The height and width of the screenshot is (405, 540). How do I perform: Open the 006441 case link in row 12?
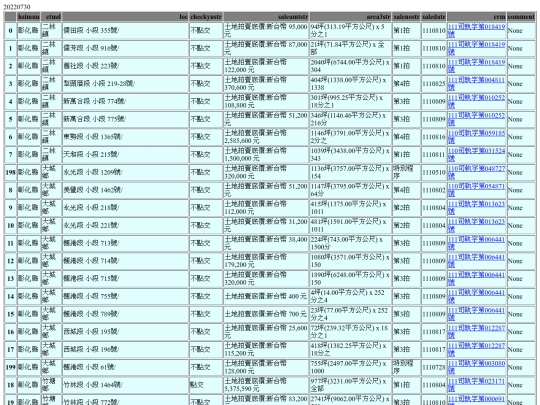(x=476, y=261)
